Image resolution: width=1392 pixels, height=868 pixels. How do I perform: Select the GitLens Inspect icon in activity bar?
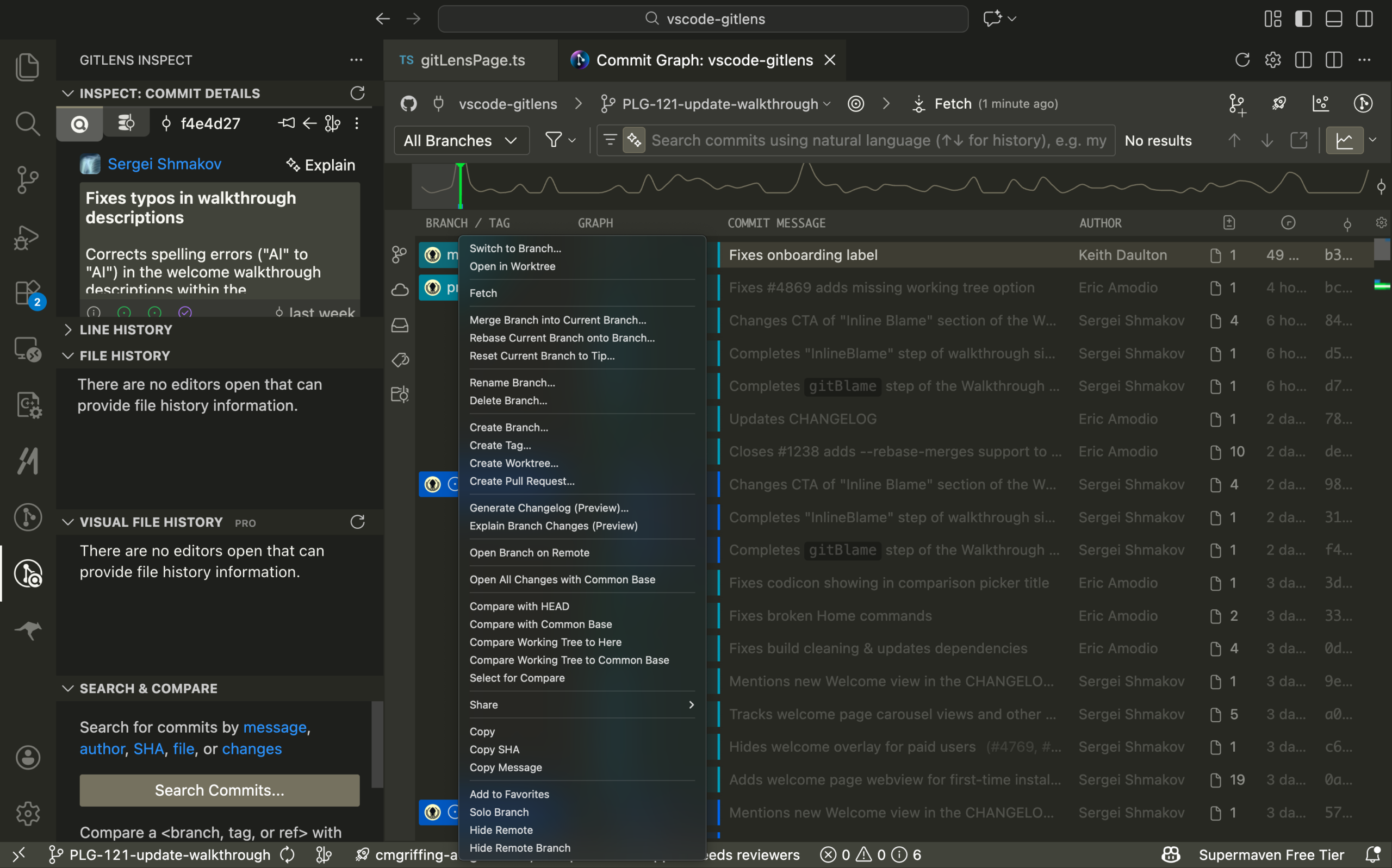[x=28, y=574]
